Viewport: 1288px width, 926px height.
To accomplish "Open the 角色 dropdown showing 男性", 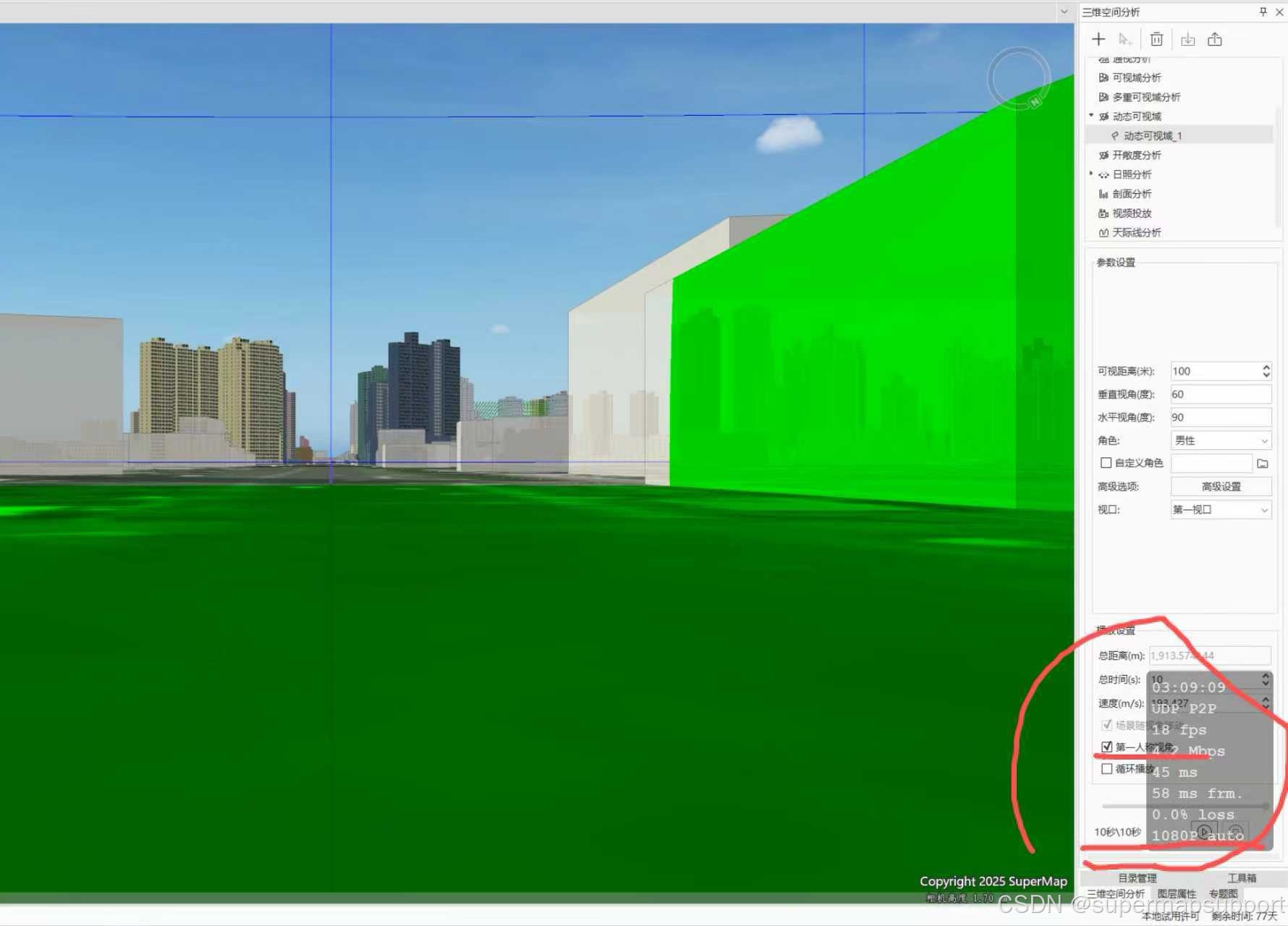I will (x=1221, y=441).
